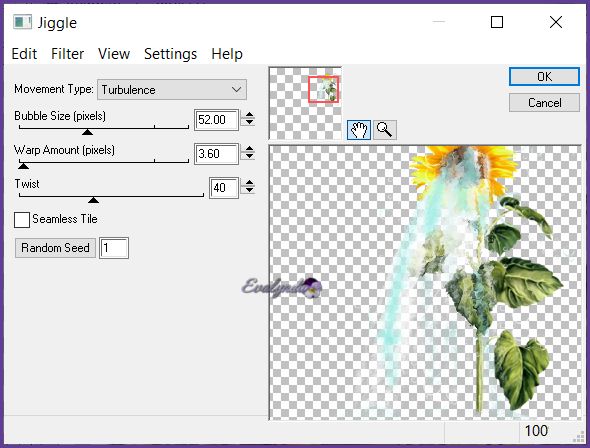590x448 pixels.
Task: Decrease Bubble Size with down arrow
Action: (x=249, y=123)
